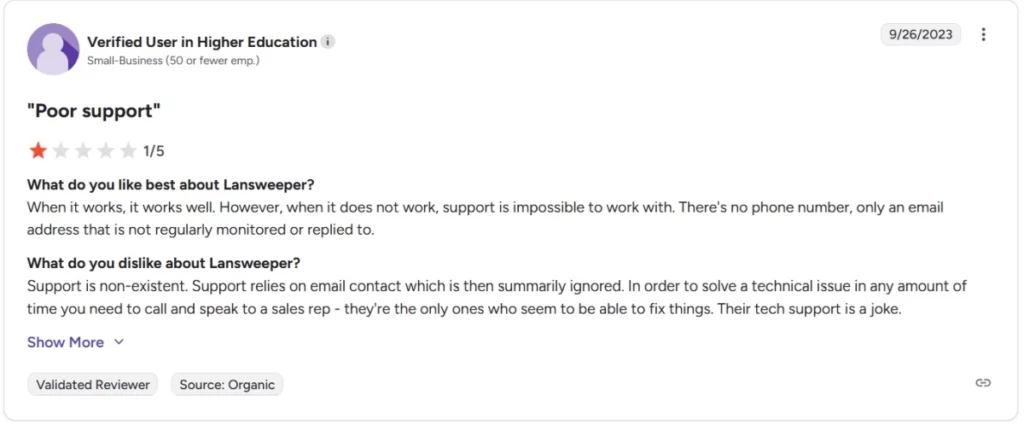Click the 1/5 rating score text

coord(154,152)
